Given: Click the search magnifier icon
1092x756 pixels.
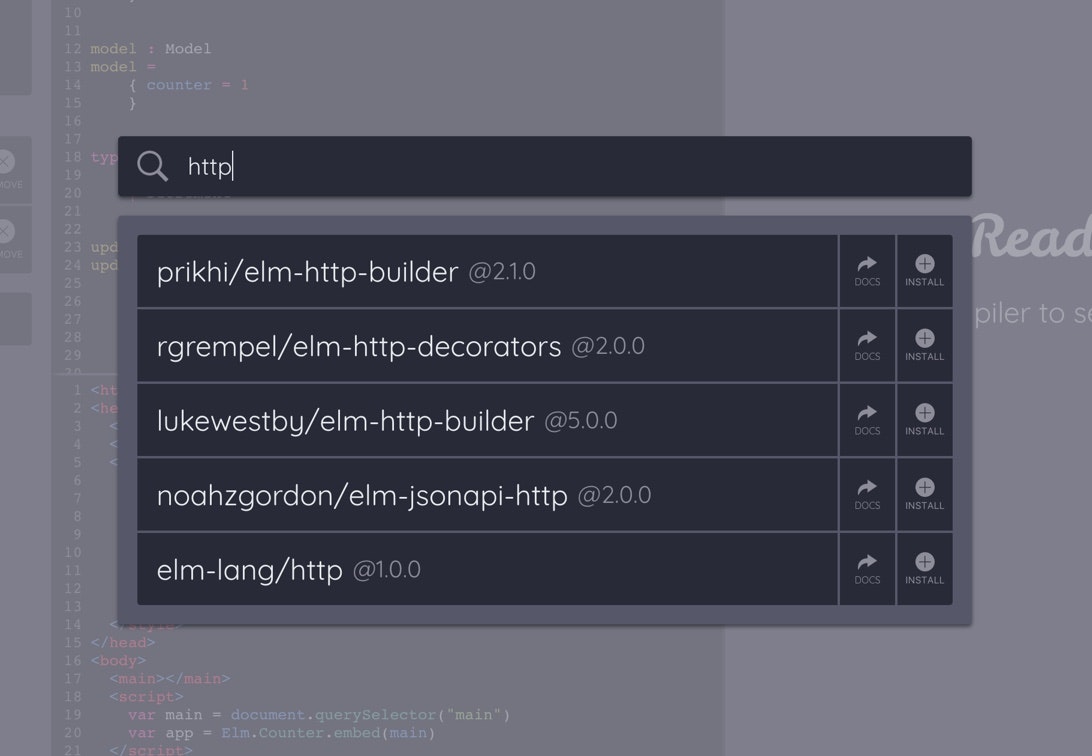Looking at the screenshot, I should 152,166.
